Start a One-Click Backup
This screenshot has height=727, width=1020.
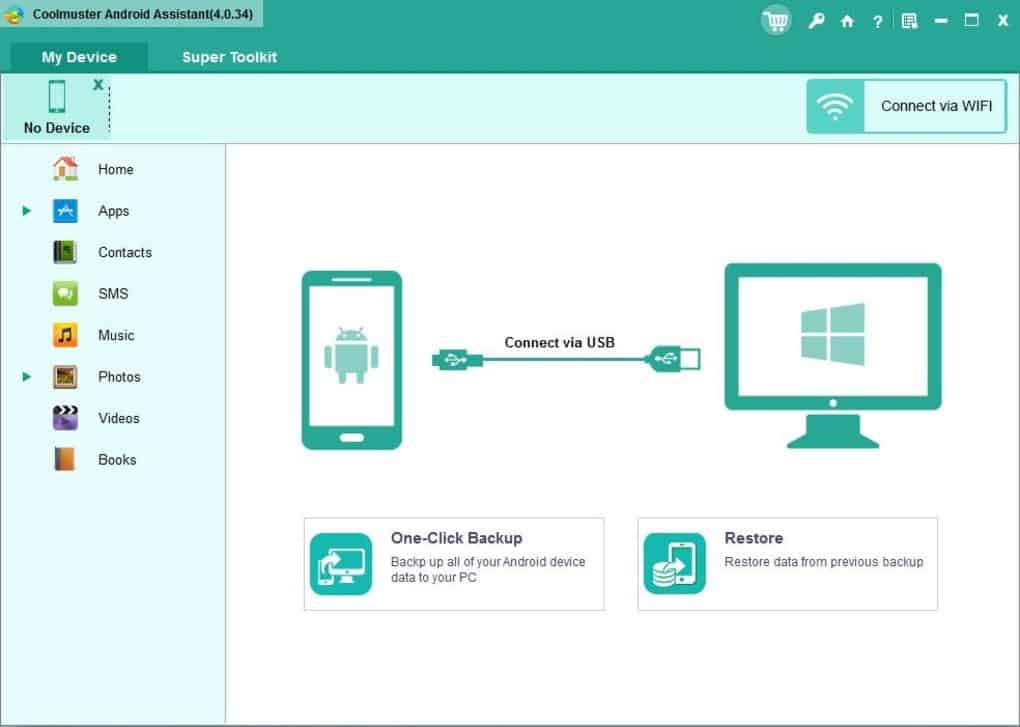pos(453,563)
